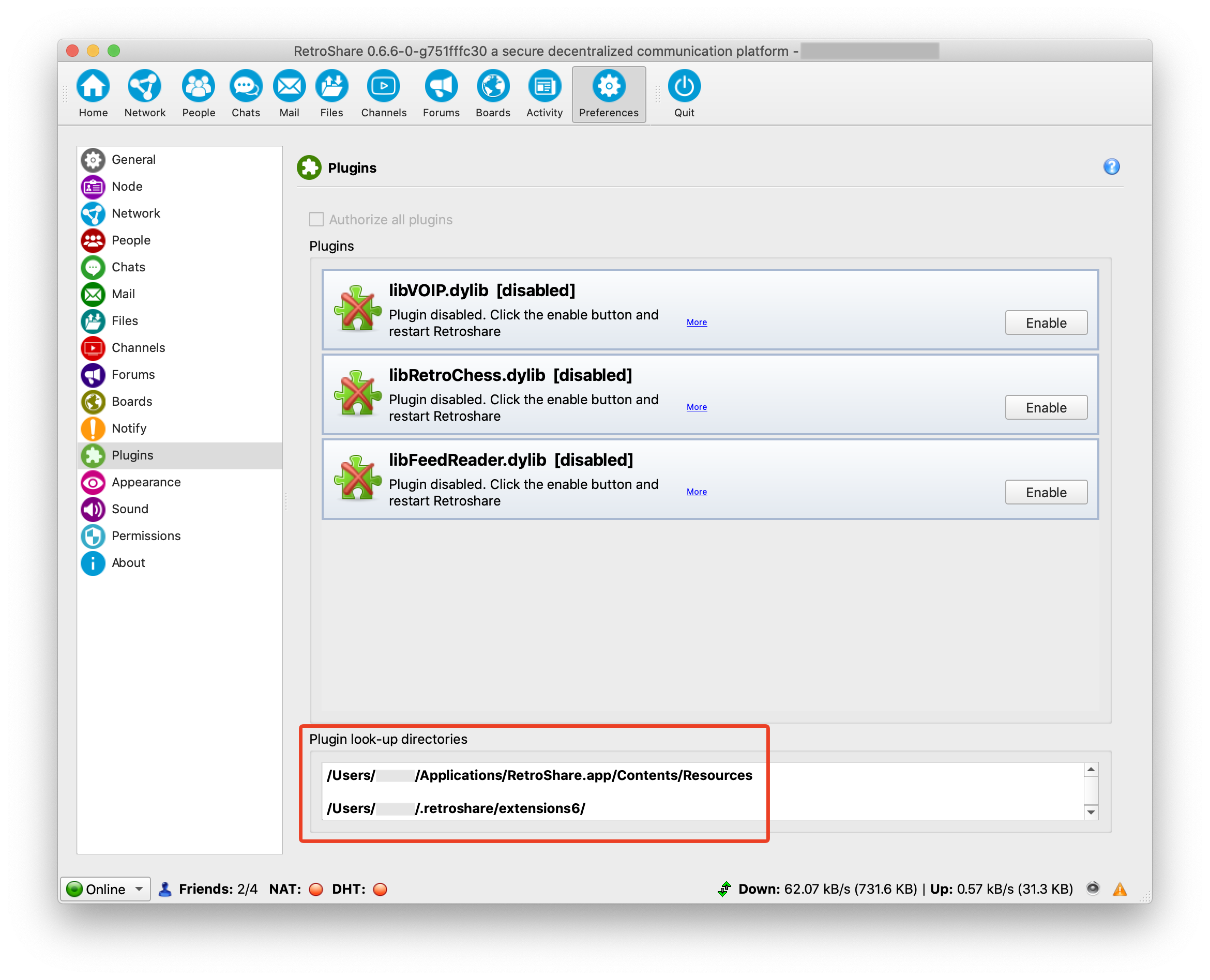Click More link for libRetroChess.dylib

[696, 407]
